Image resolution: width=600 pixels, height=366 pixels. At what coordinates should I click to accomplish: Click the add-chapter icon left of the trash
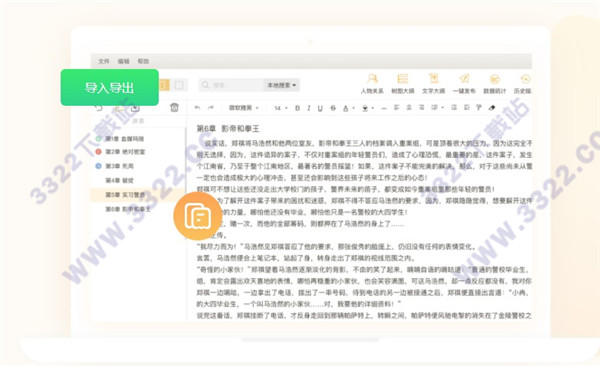tap(135, 108)
